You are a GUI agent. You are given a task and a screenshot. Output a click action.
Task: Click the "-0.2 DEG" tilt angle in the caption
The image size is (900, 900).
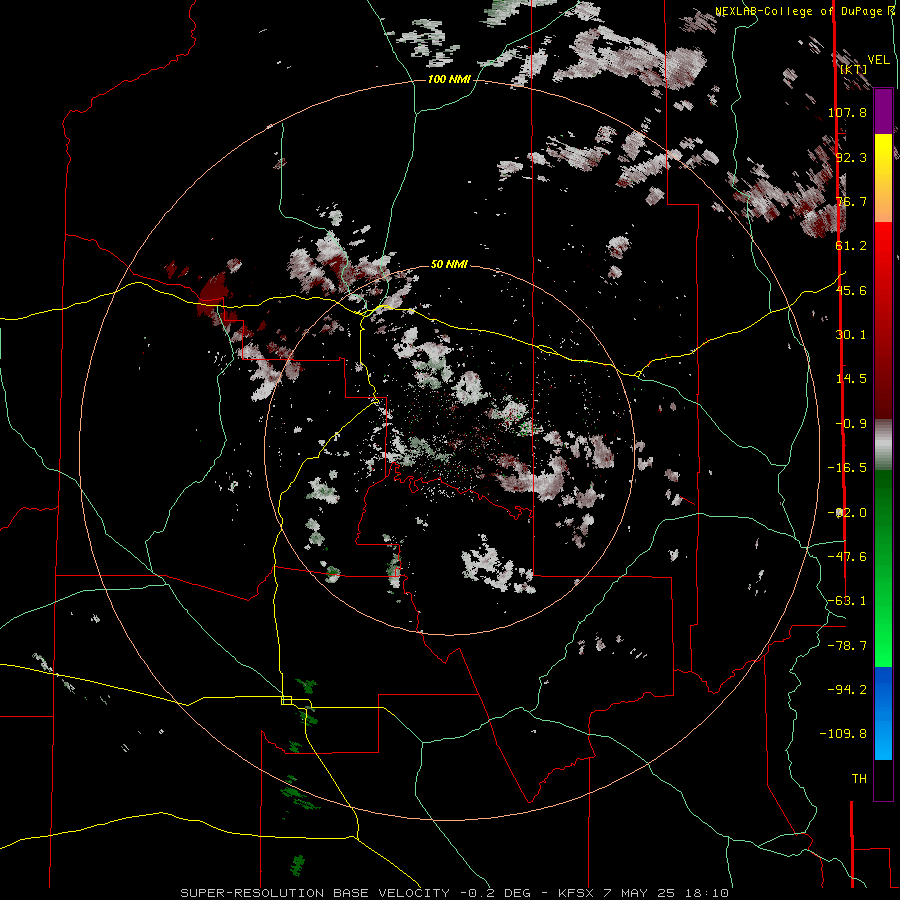pyautogui.click(x=497, y=893)
